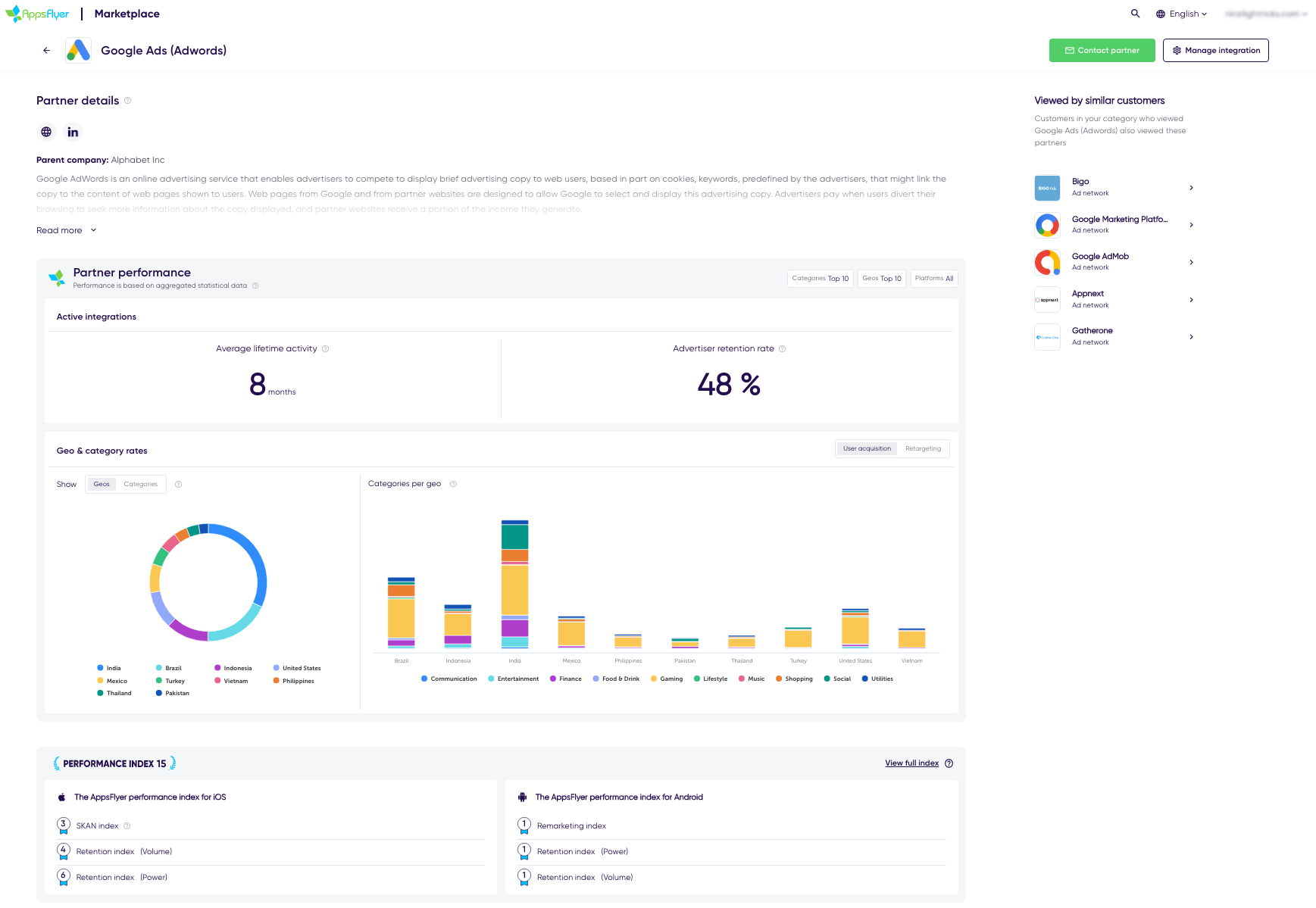Toggle Utilities in bar chart legend
Viewport: 1316px width, 908px height.
(x=877, y=679)
